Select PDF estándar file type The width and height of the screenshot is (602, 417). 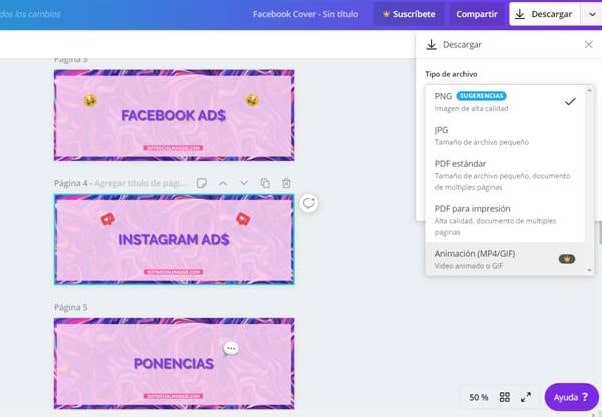505,175
